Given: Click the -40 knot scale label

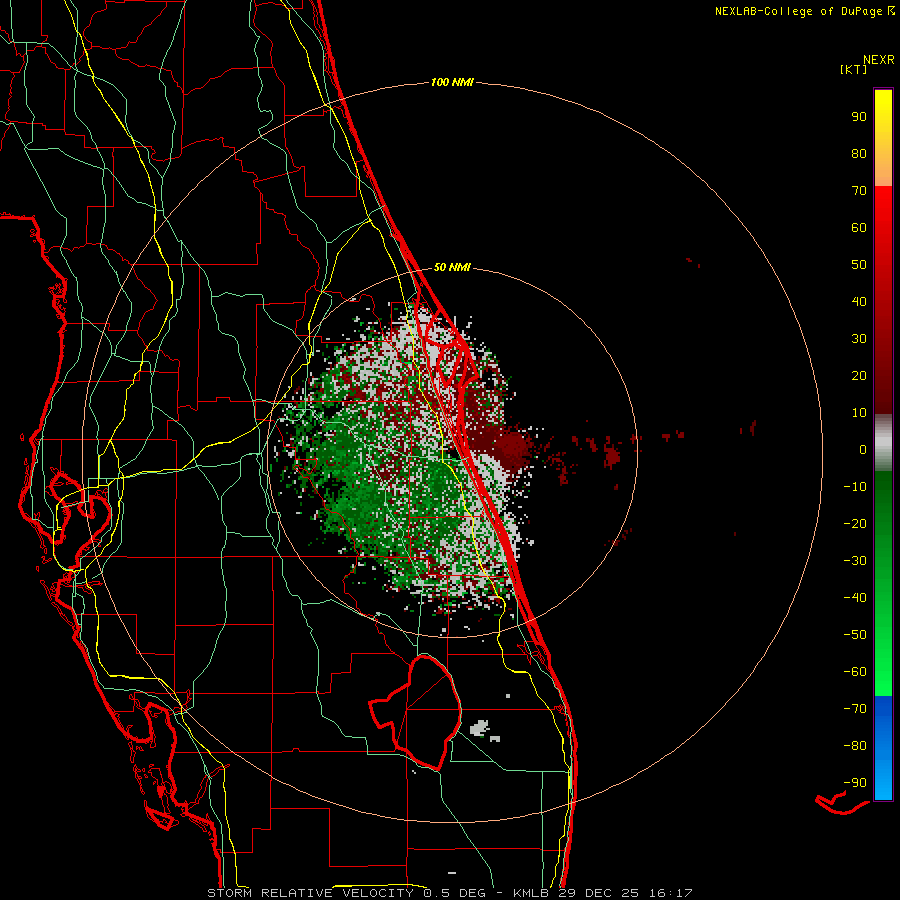Looking at the screenshot, I should tap(855, 598).
